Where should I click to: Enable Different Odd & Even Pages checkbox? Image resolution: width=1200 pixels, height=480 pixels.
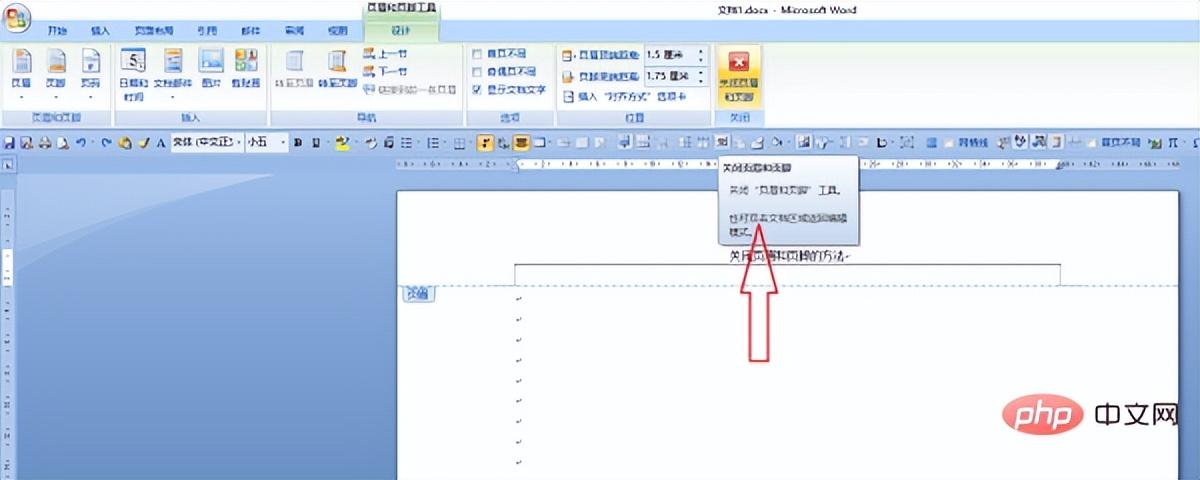pyautogui.click(x=478, y=72)
